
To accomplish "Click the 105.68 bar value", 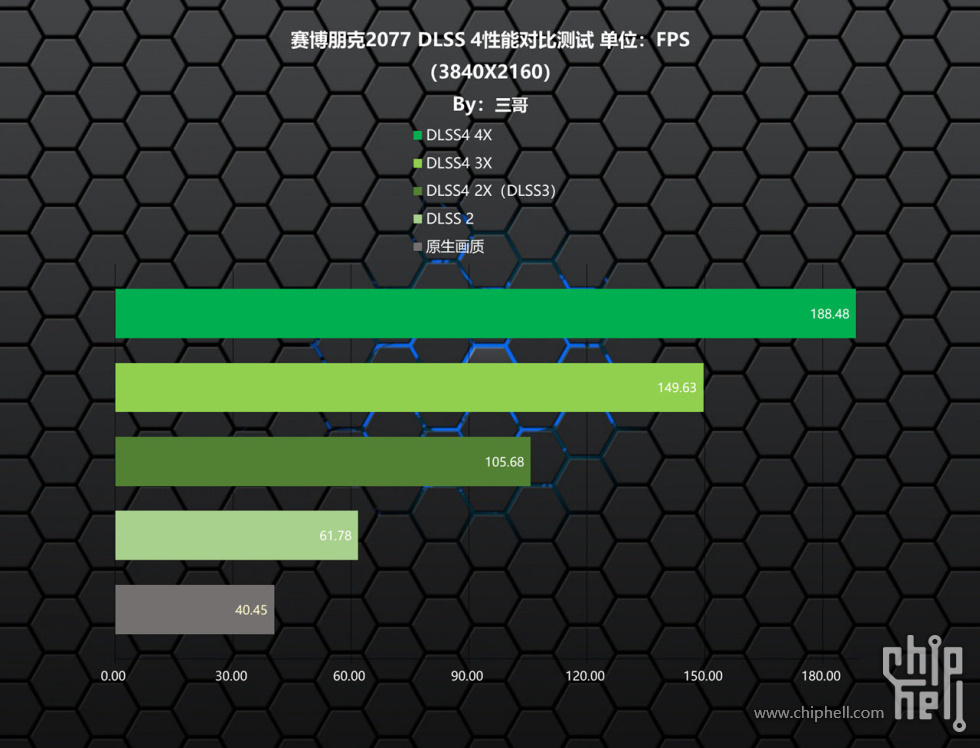I will pyautogui.click(x=504, y=462).
